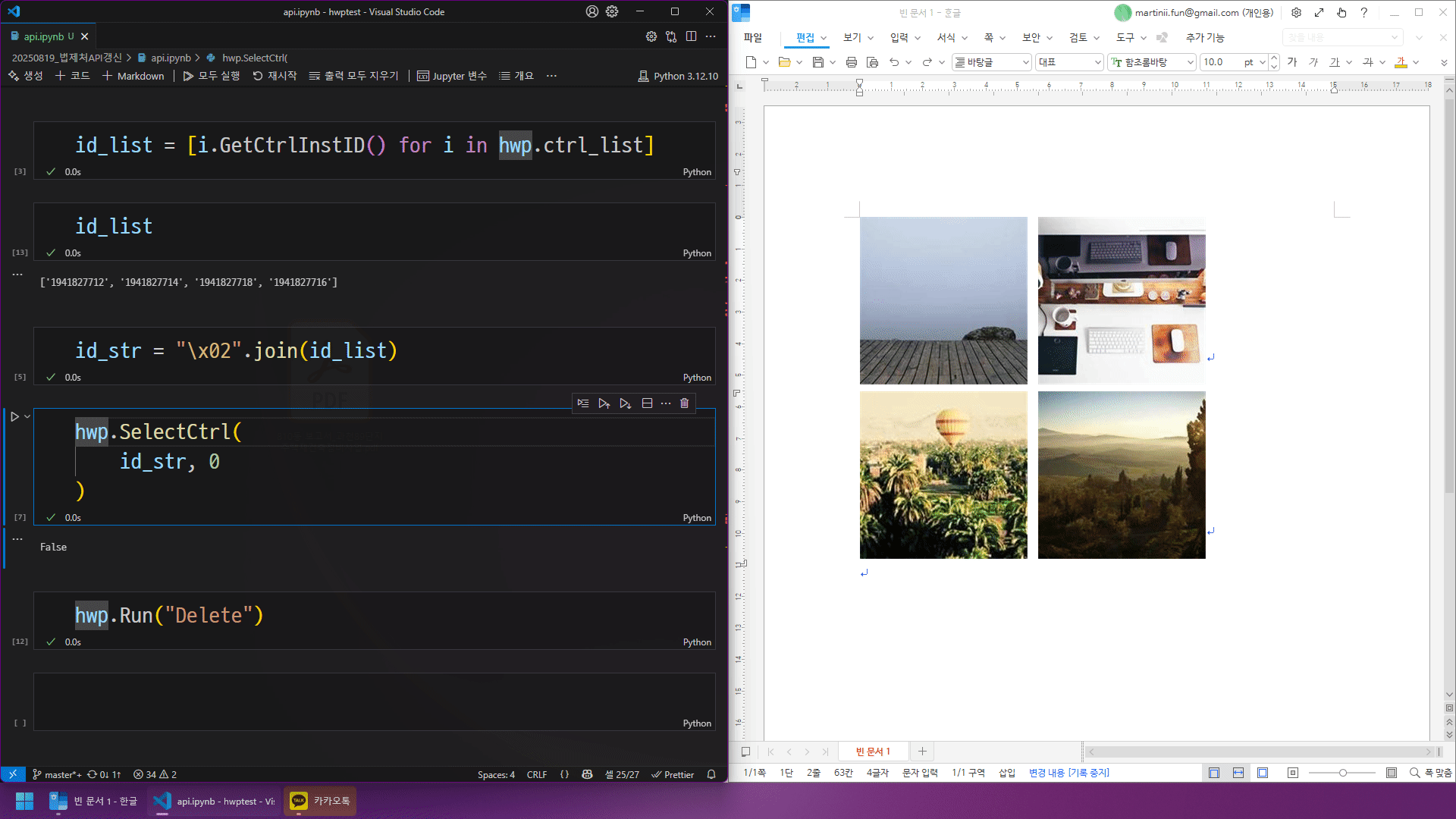The image size is (1456, 819).
Task: Open KakaoTalk from the taskbar
Action: (x=320, y=801)
